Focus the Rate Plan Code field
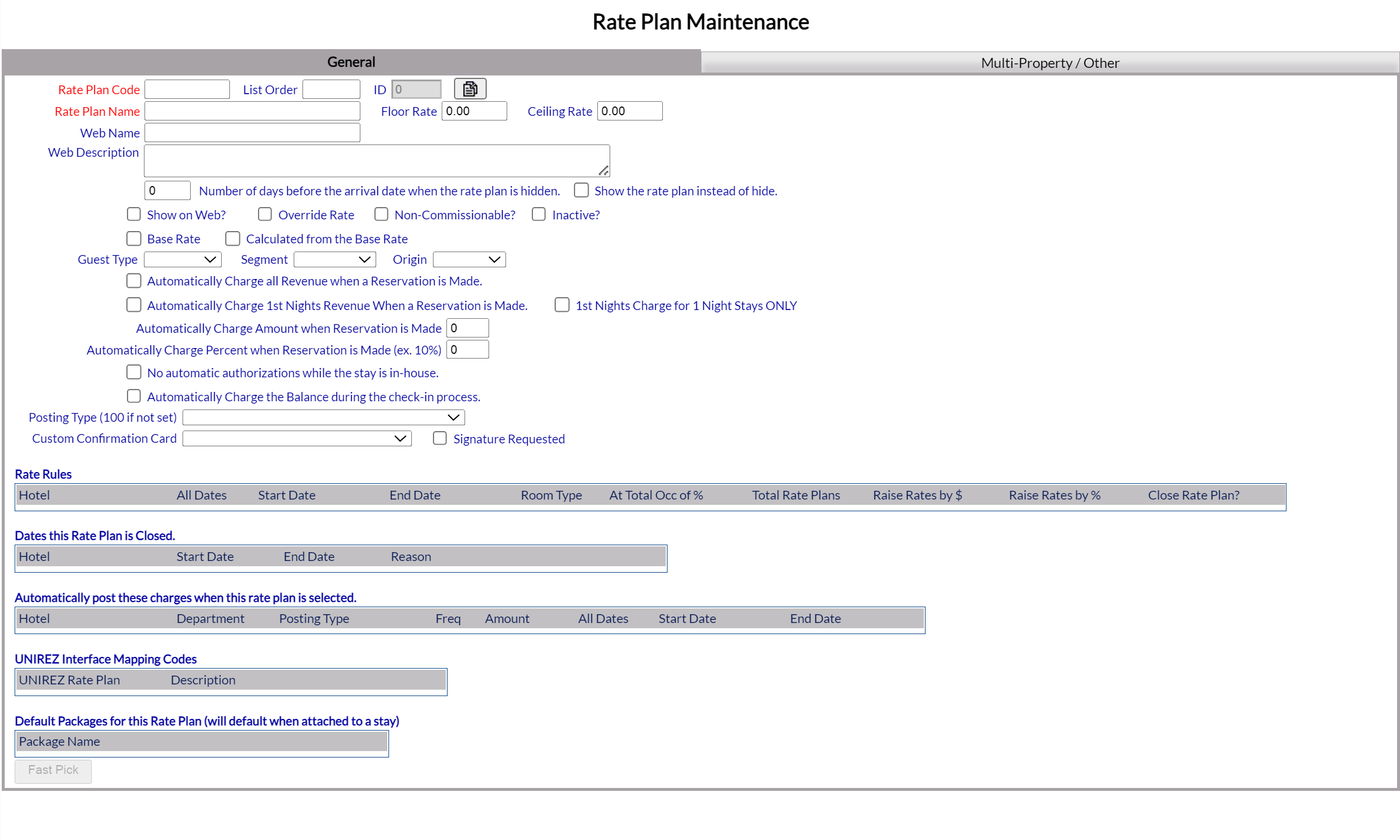1400x840 pixels. [187, 89]
